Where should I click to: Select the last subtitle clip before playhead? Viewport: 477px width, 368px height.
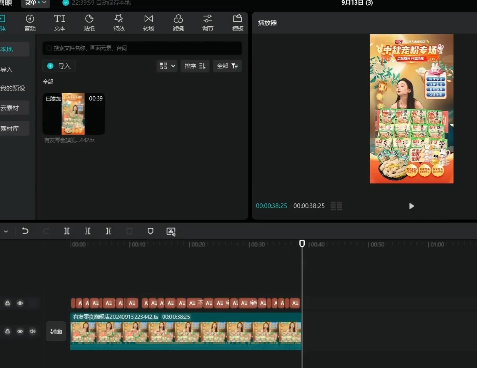[295, 303]
